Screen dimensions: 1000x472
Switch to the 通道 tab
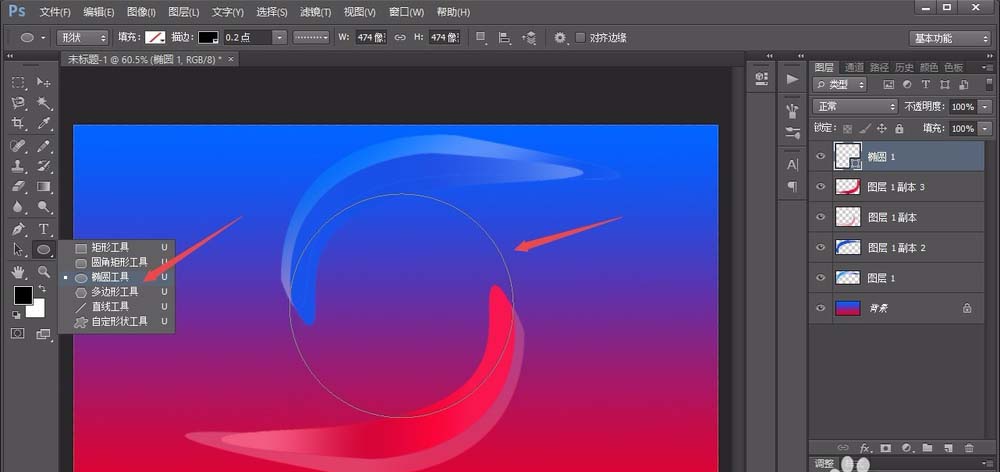click(x=855, y=67)
